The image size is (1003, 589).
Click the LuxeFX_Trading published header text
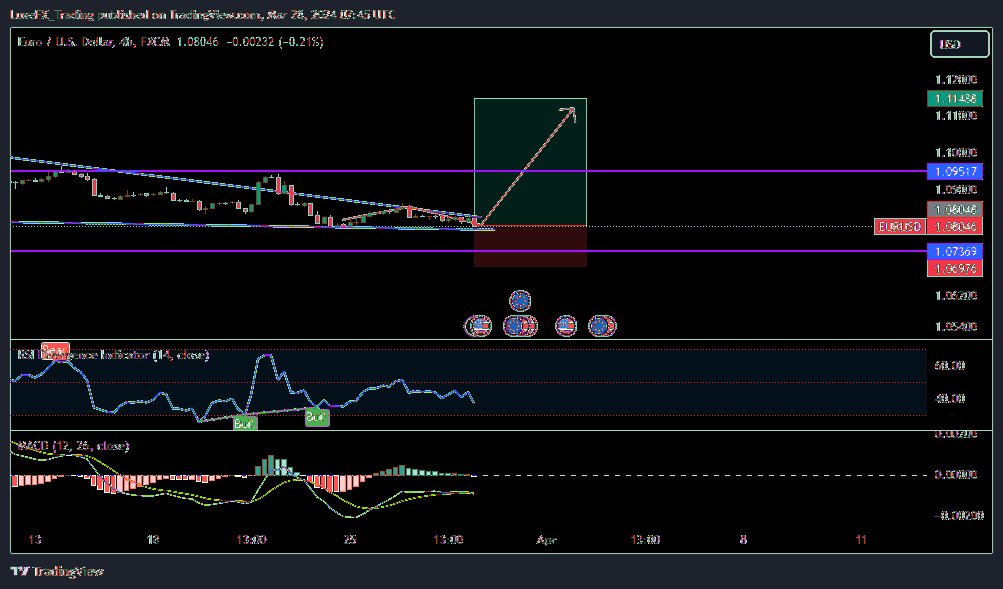[202, 14]
